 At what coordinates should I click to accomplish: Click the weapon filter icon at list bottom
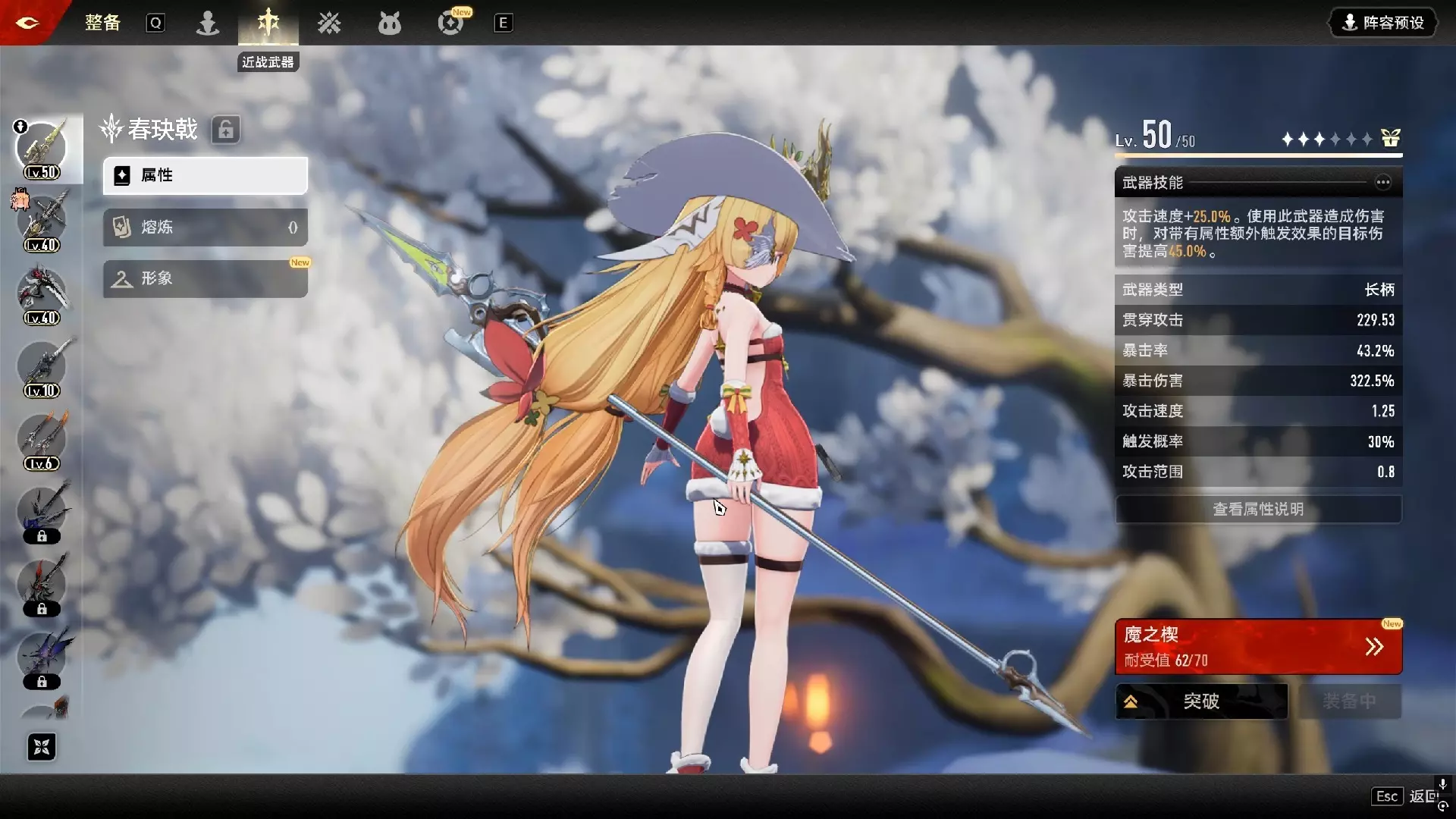(x=42, y=747)
